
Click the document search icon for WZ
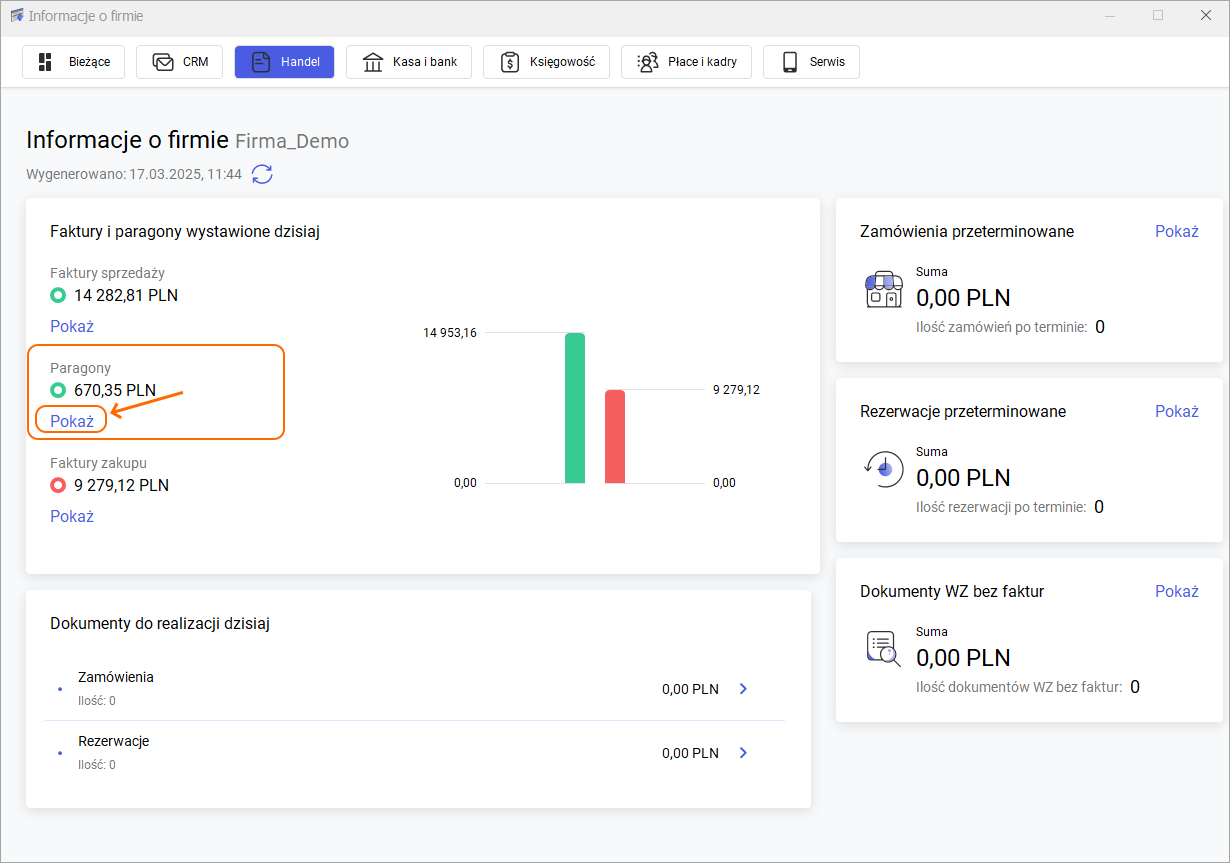pos(884,649)
